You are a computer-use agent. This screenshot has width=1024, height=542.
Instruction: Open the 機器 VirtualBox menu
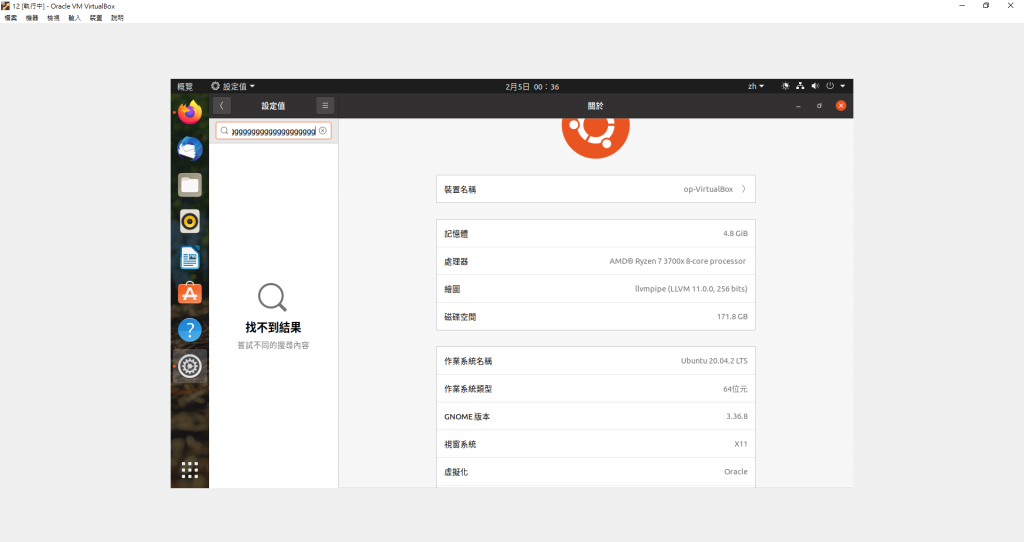coord(32,18)
